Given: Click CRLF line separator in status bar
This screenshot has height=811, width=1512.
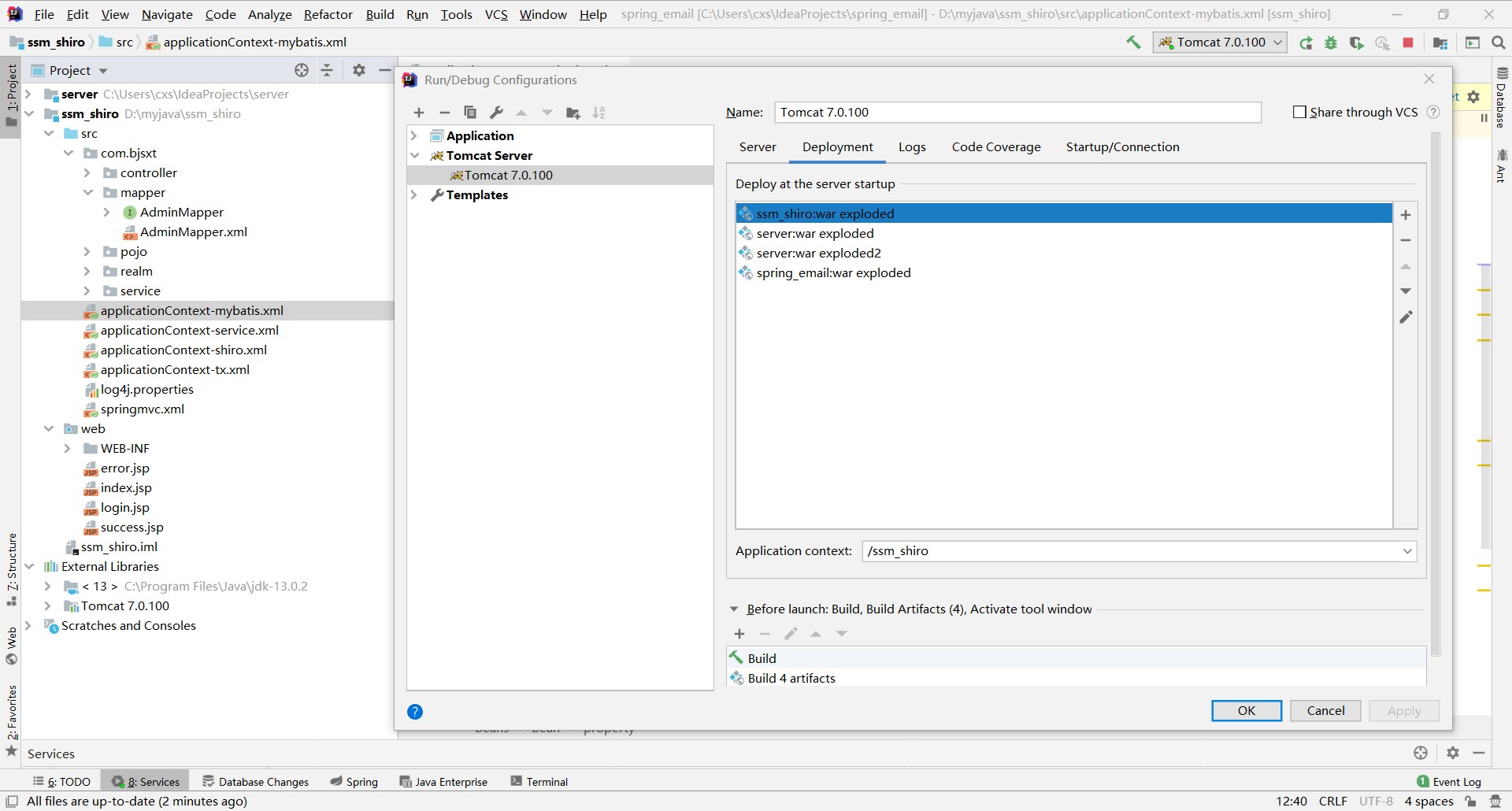Looking at the screenshot, I should (x=1332, y=801).
